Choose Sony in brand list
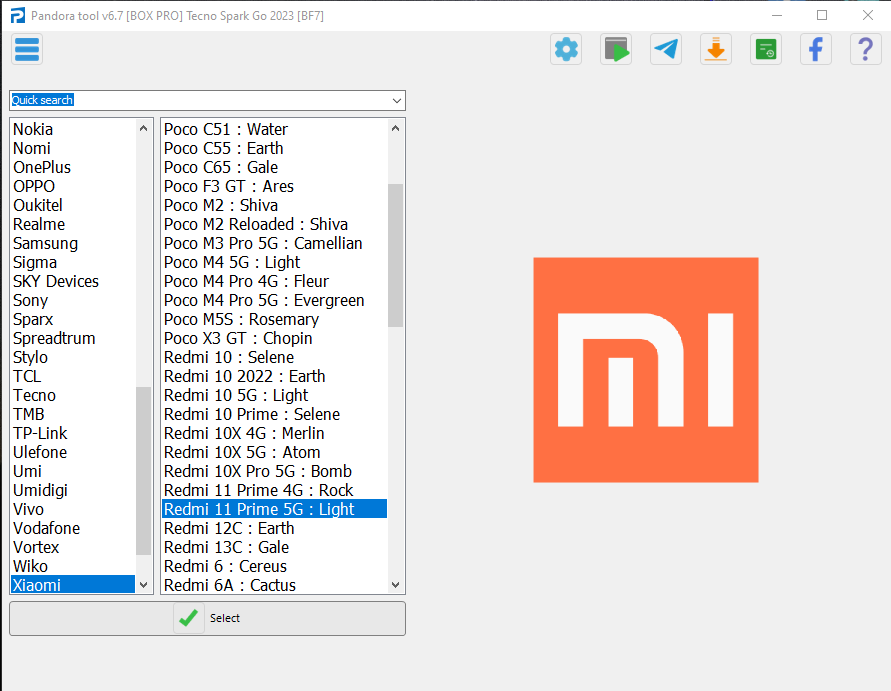 pyautogui.click(x=73, y=300)
